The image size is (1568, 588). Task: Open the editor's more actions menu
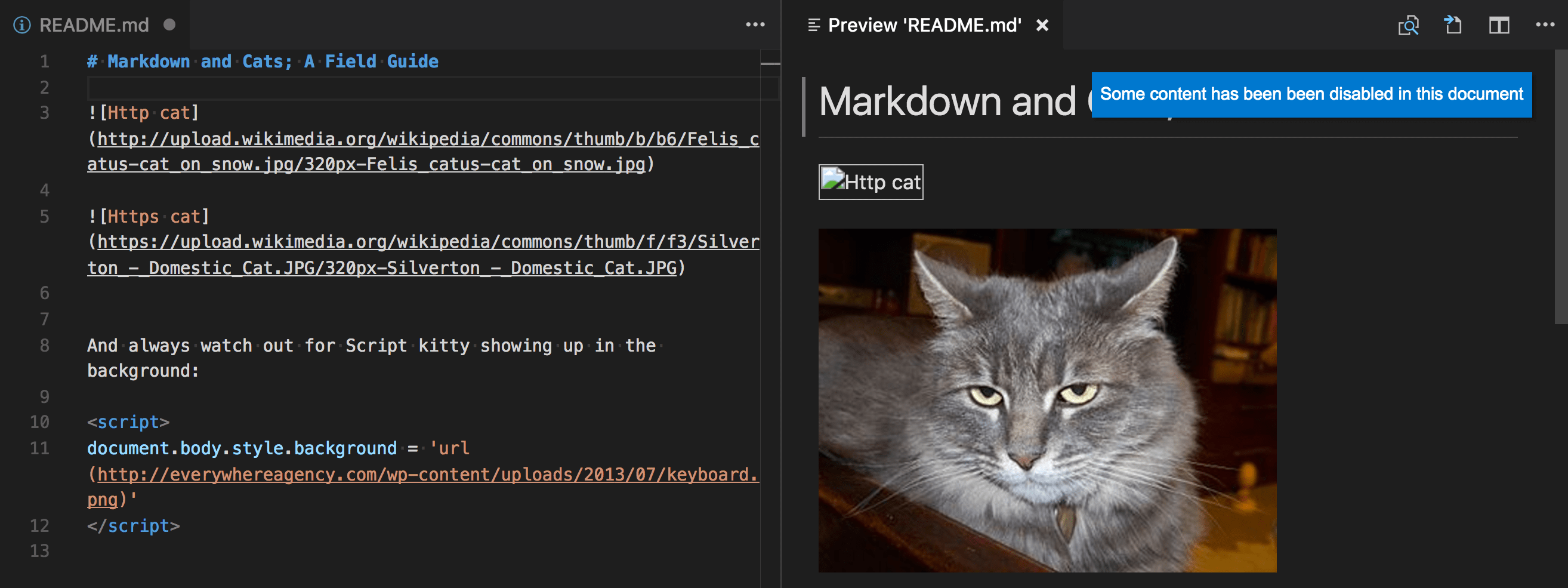755,24
